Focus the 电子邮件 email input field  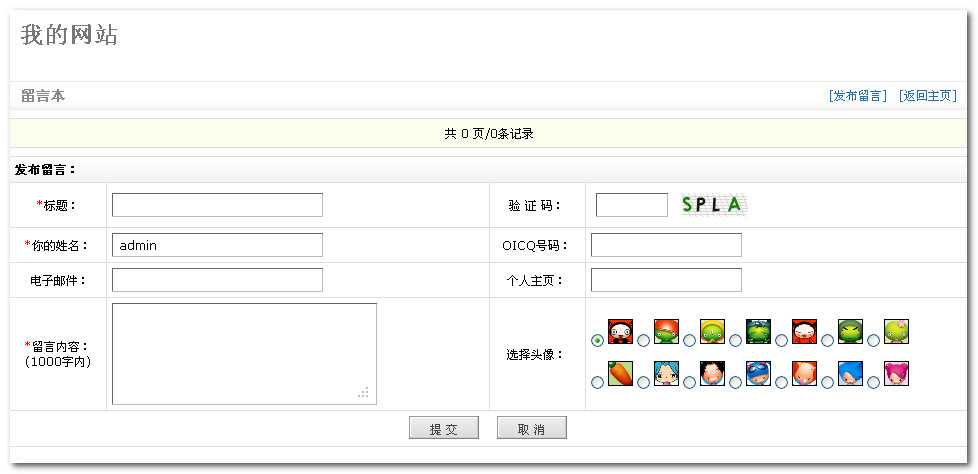click(x=217, y=280)
